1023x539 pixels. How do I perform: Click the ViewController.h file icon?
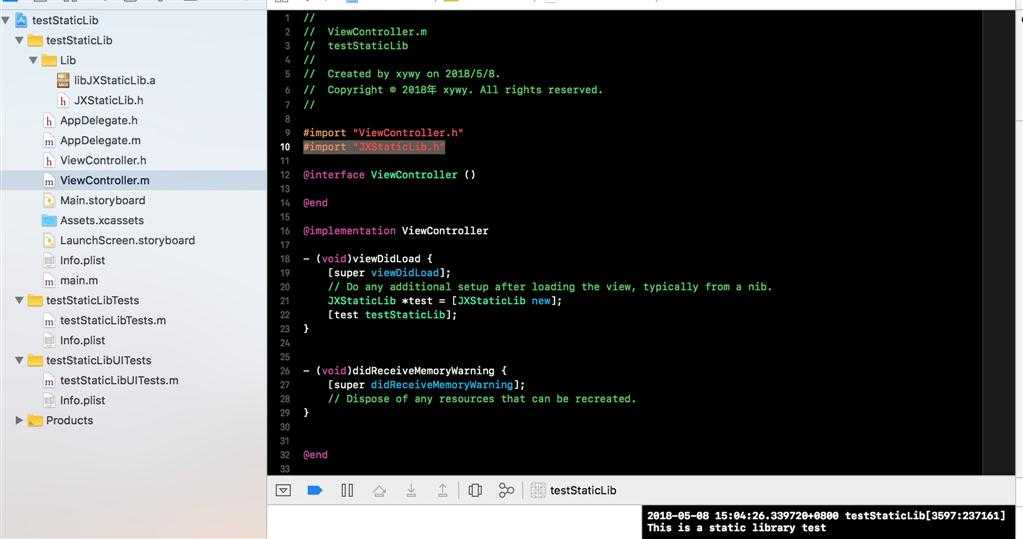coord(48,161)
